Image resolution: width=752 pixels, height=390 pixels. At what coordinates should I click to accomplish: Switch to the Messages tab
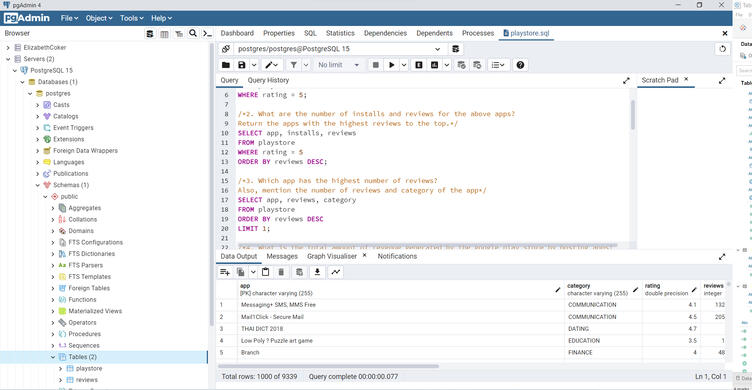click(282, 256)
